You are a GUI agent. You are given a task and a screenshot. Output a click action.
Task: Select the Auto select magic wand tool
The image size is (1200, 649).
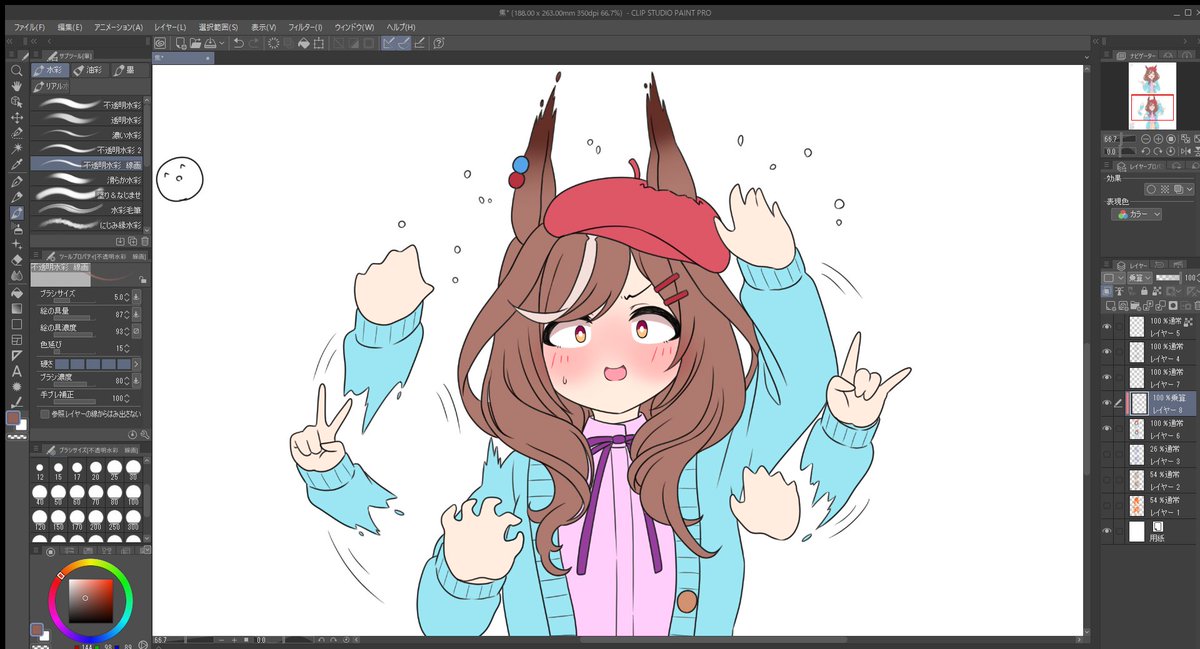(x=16, y=149)
